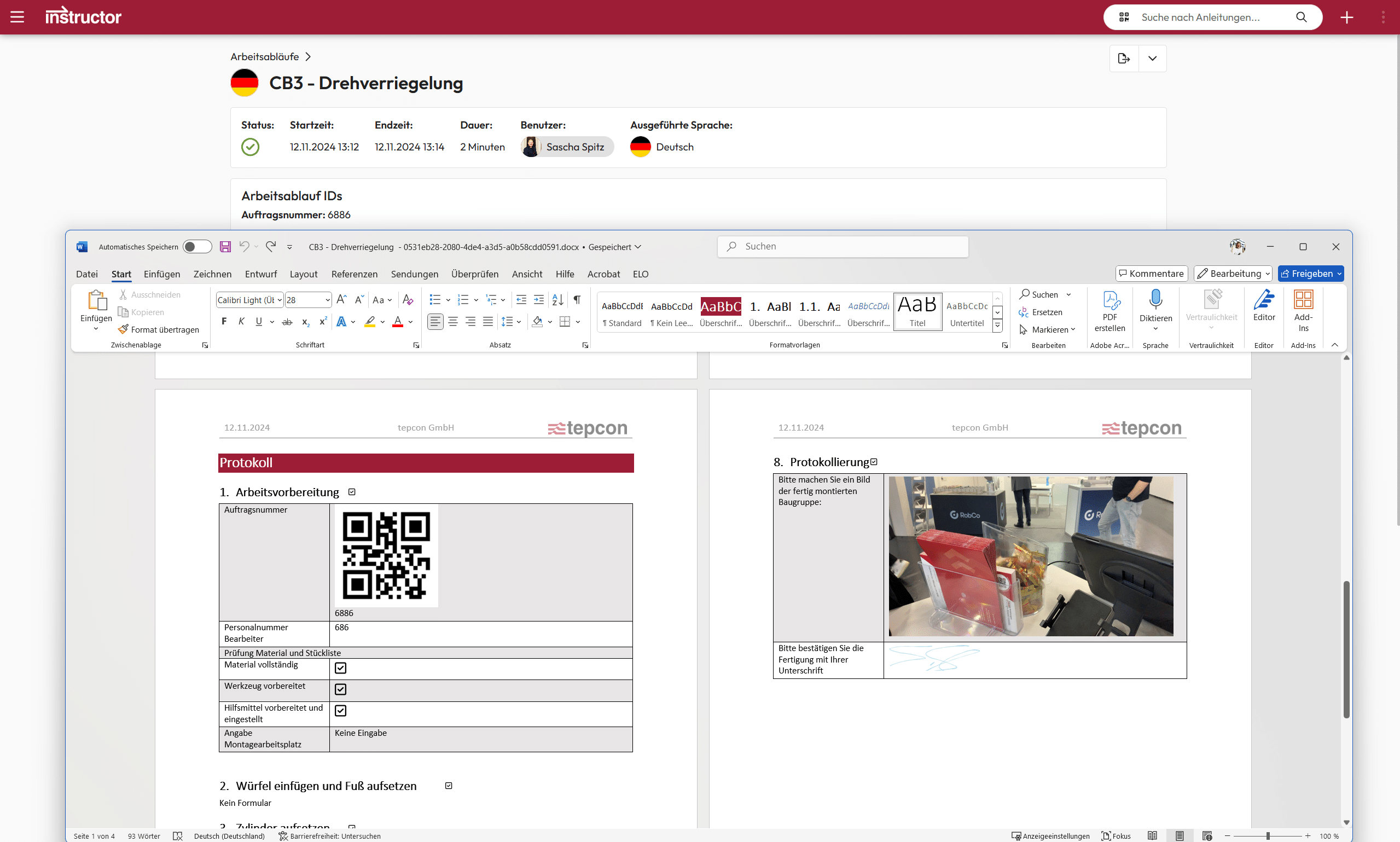Click the zoom slider in status bar
The width and height of the screenshot is (1400, 842).
pos(1267,836)
